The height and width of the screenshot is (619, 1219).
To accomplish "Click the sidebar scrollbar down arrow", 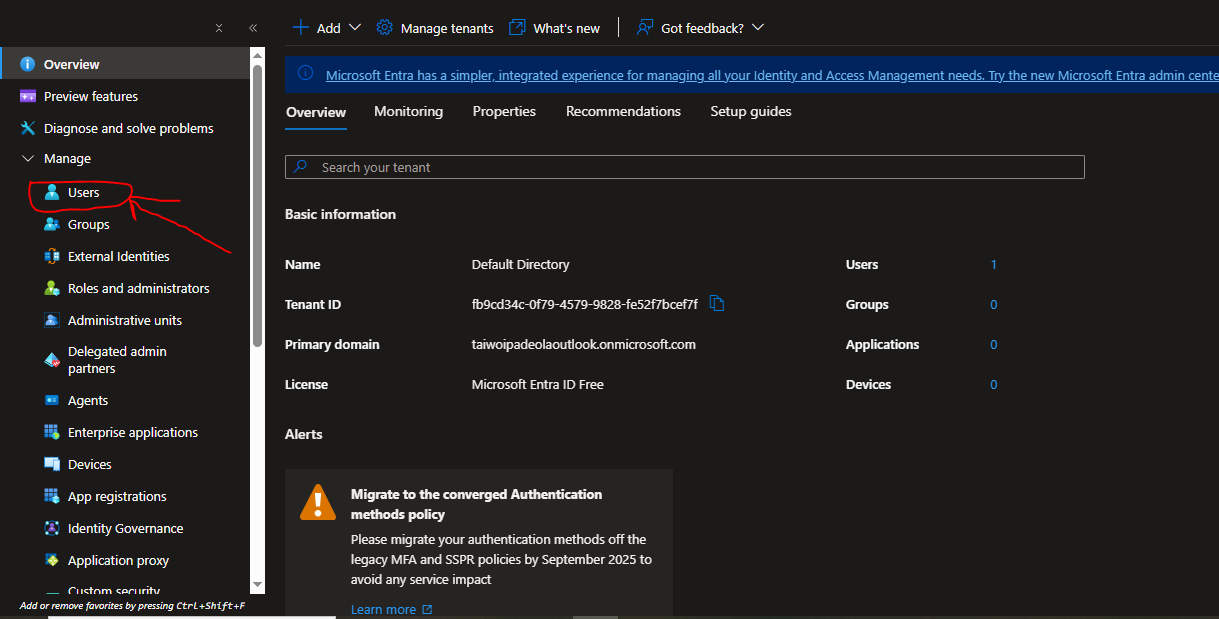I will 257,584.
